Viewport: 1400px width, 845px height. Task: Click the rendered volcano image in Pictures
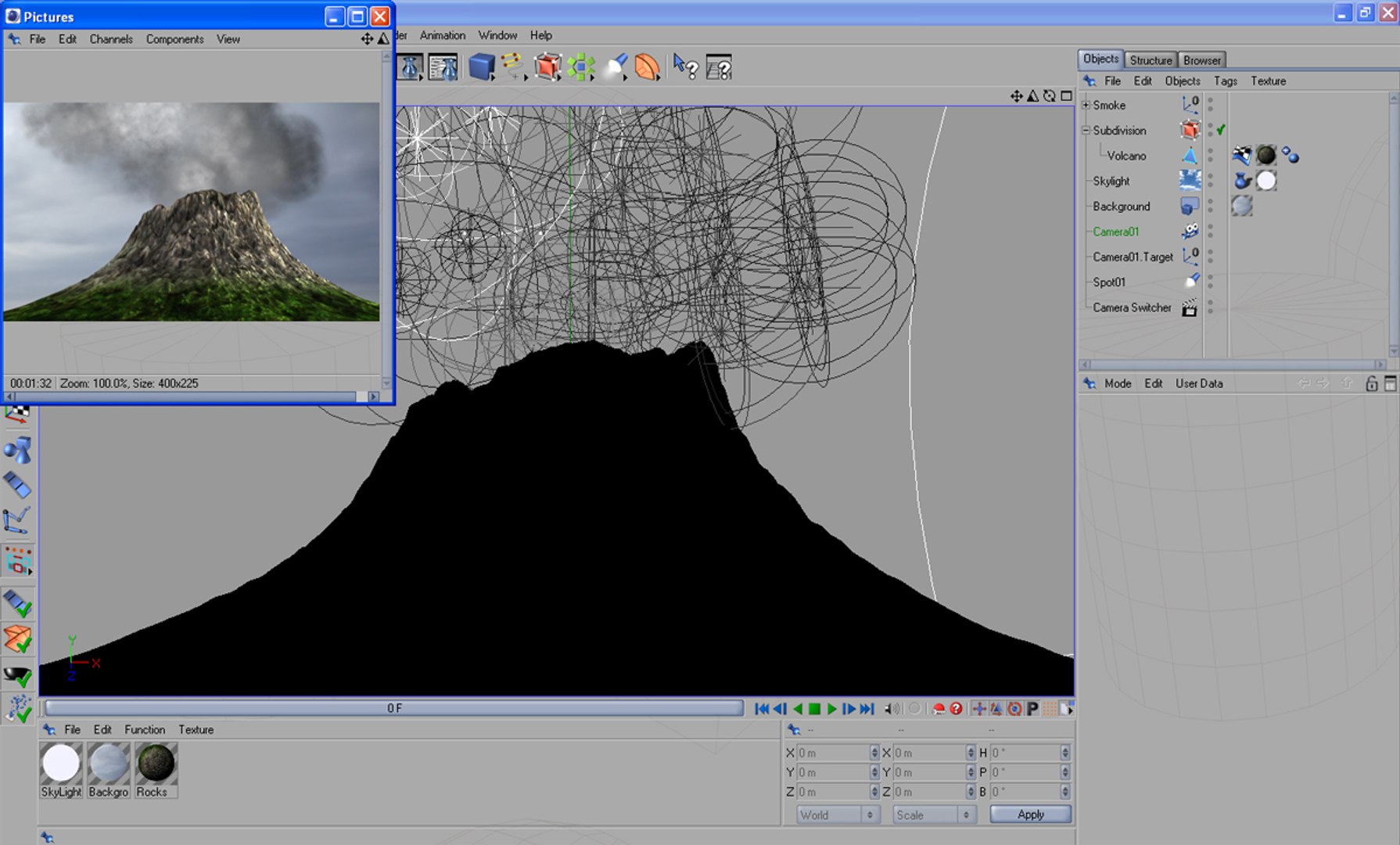192,211
